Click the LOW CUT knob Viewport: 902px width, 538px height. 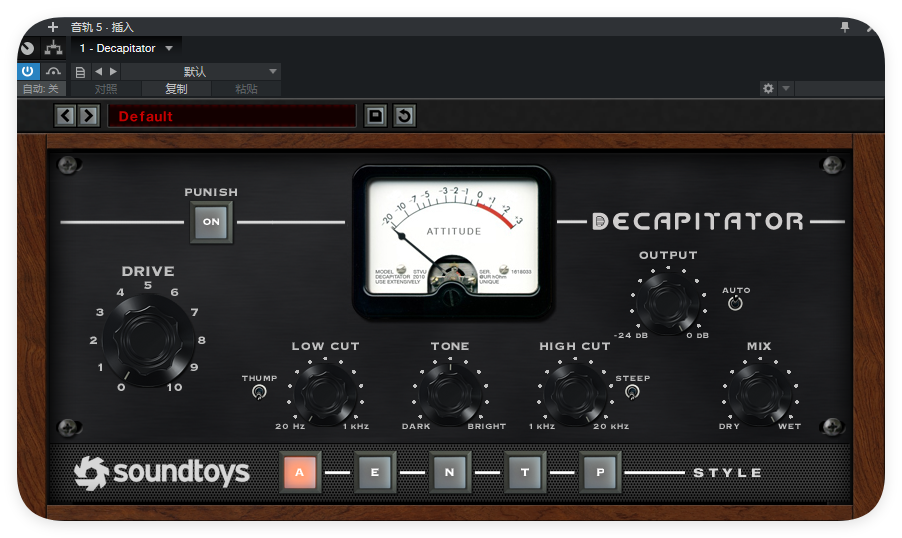(325, 394)
